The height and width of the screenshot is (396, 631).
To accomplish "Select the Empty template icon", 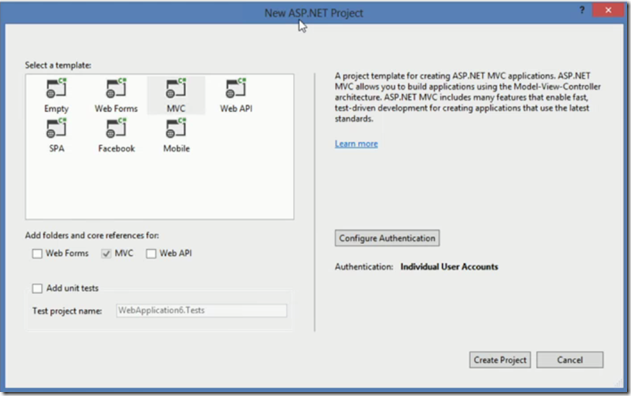I will (x=56, y=88).
